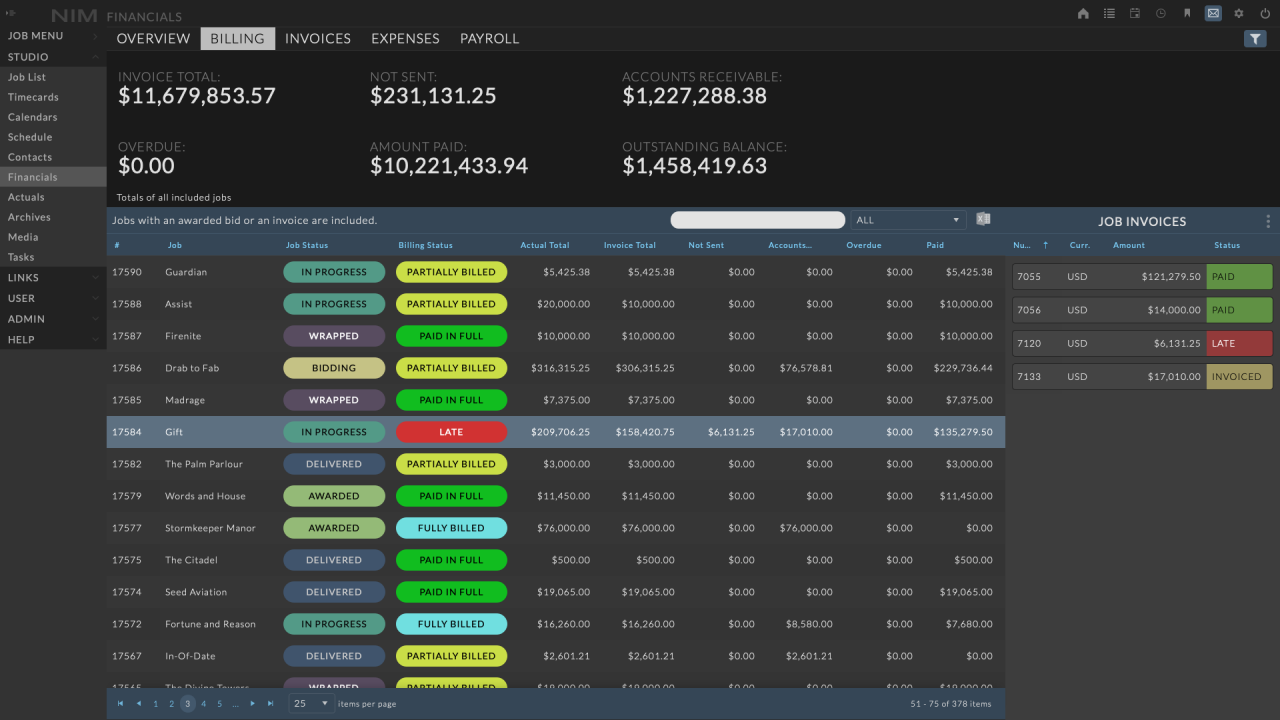
Task: Open the Timecards sidebar link
Action: tap(33, 97)
